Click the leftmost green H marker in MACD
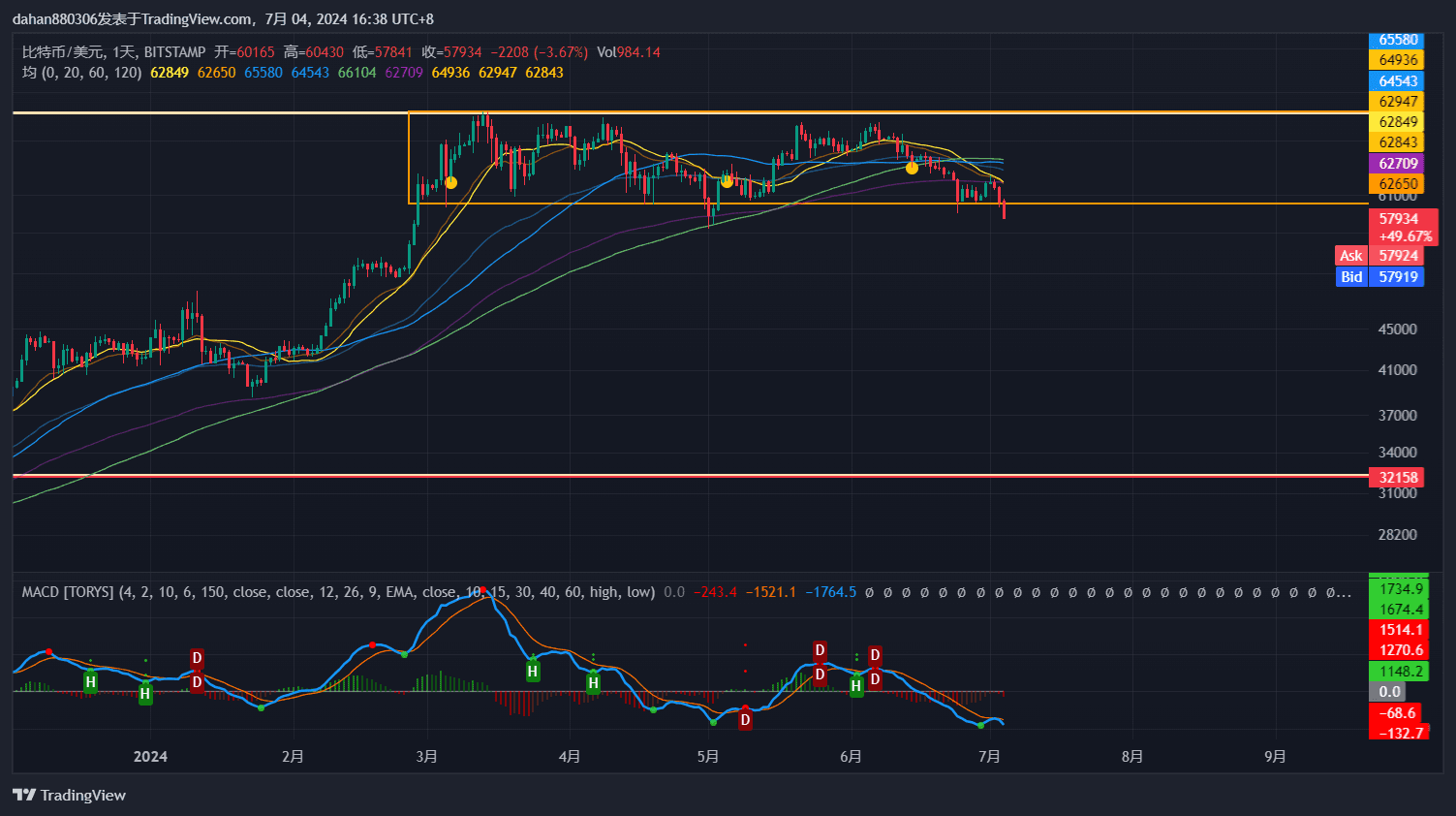This screenshot has width=1456, height=816. (90, 682)
